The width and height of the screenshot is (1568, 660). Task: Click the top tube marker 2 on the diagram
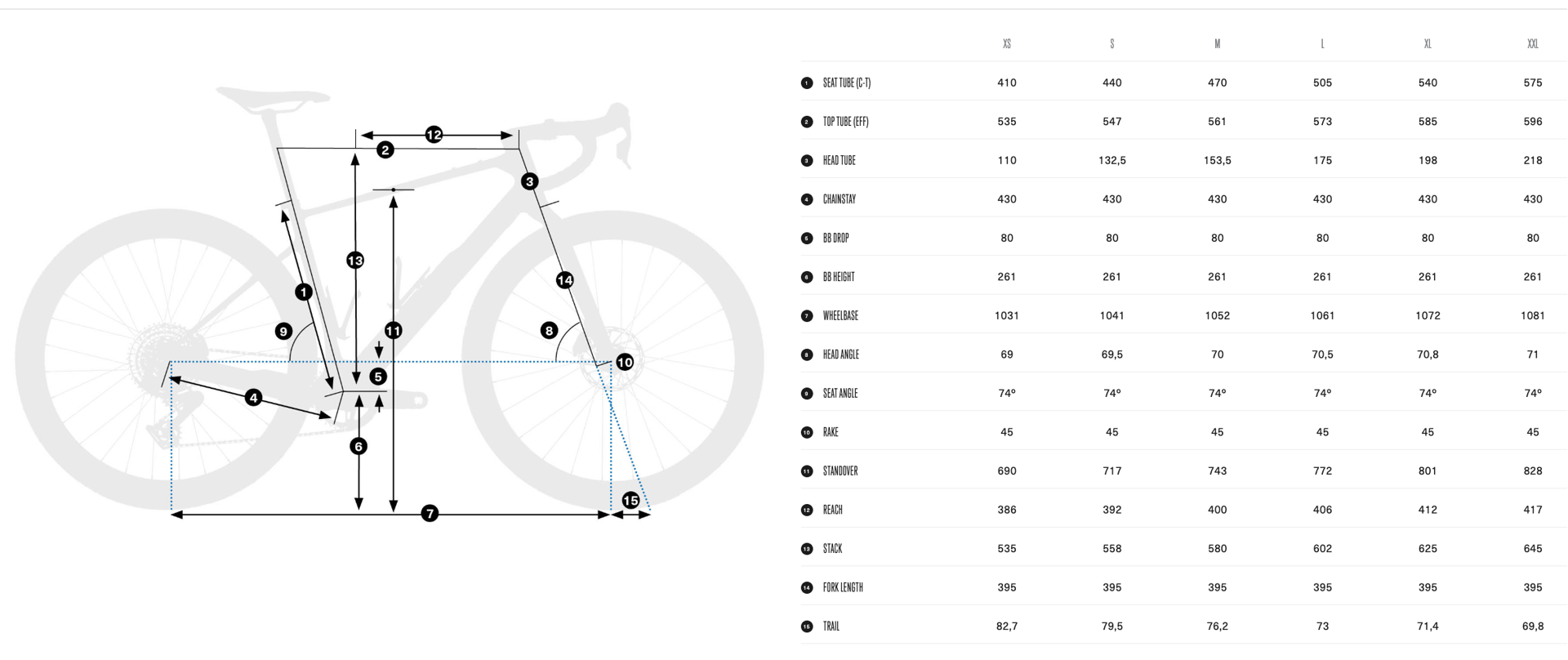385,150
